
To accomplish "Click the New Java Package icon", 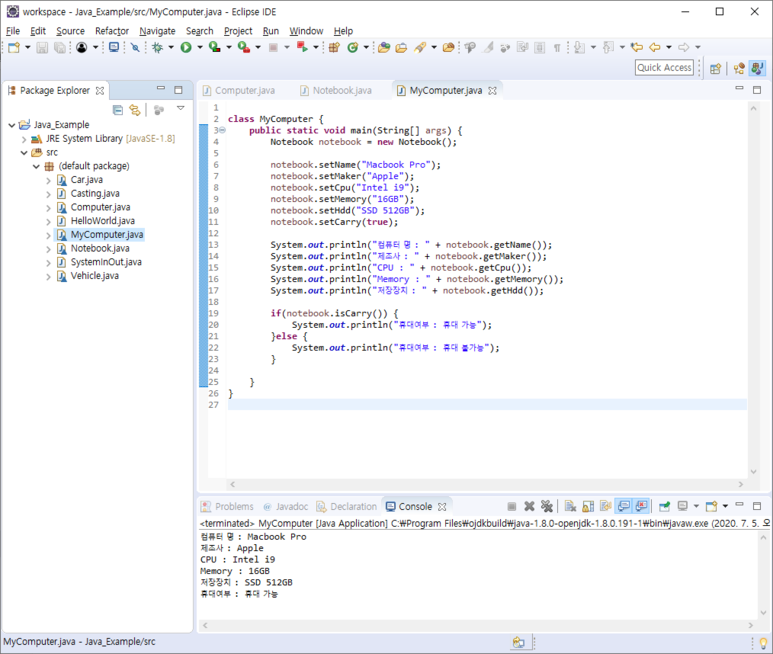I will coord(334,47).
